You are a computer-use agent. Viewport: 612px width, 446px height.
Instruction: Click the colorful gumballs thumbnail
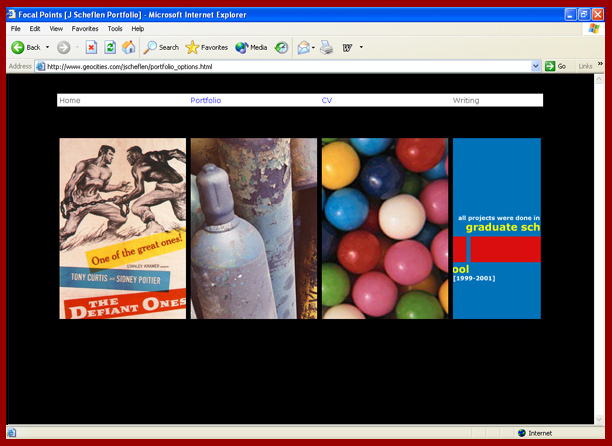(385, 228)
